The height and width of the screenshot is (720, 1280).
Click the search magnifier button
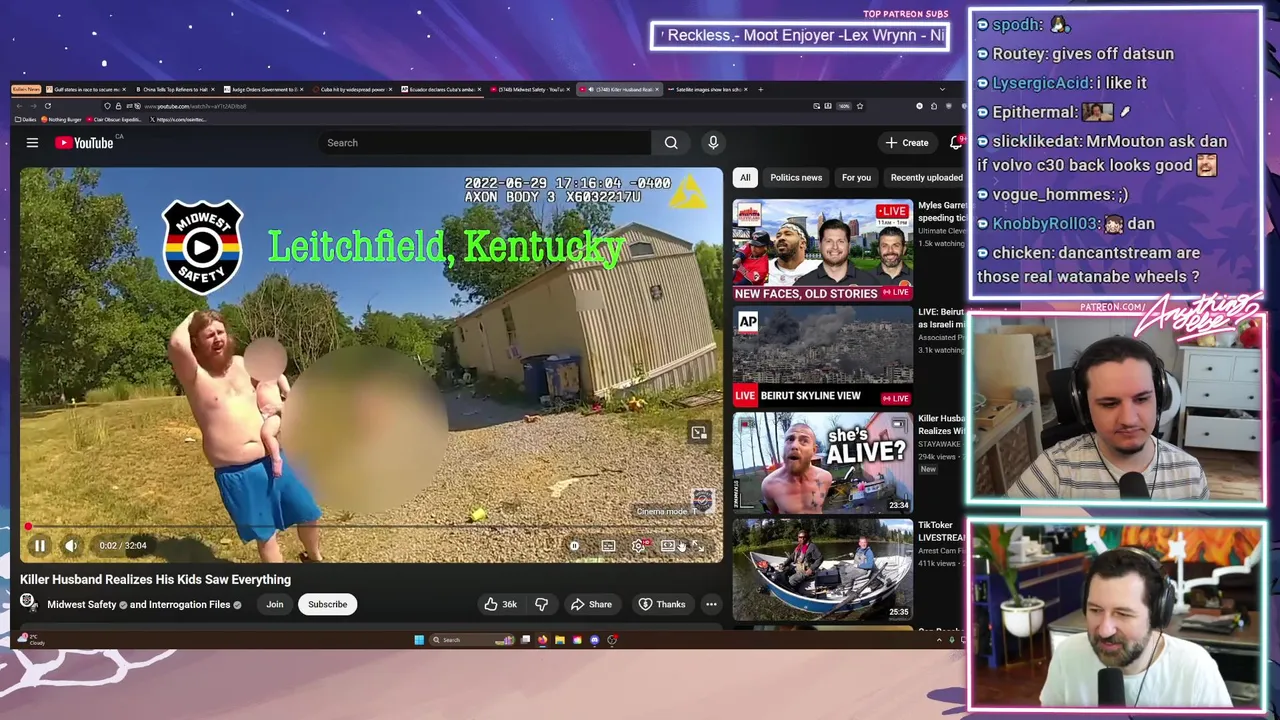671,143
